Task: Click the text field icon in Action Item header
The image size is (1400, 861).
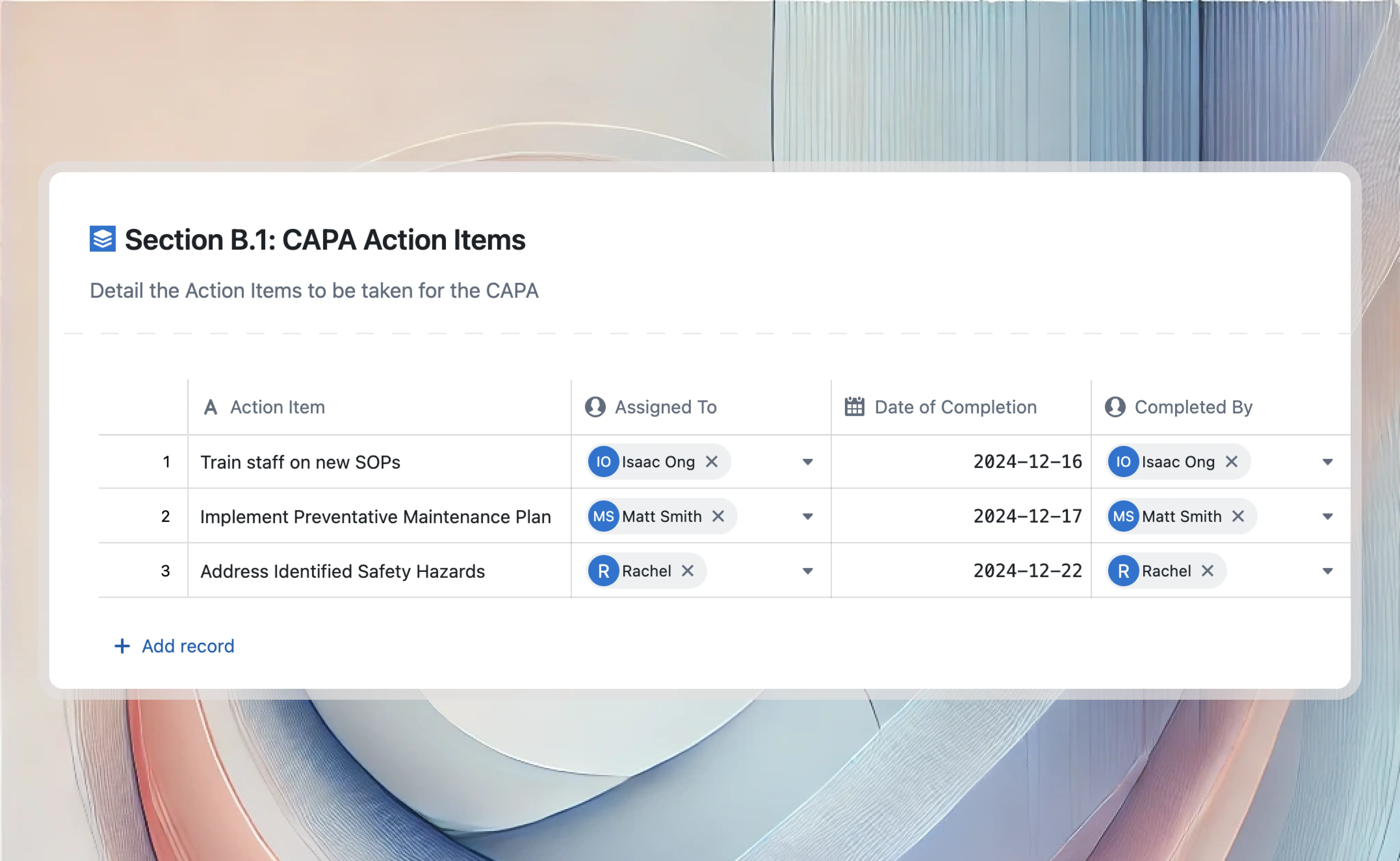Action: pyautogui.click(x=211, y=406)
